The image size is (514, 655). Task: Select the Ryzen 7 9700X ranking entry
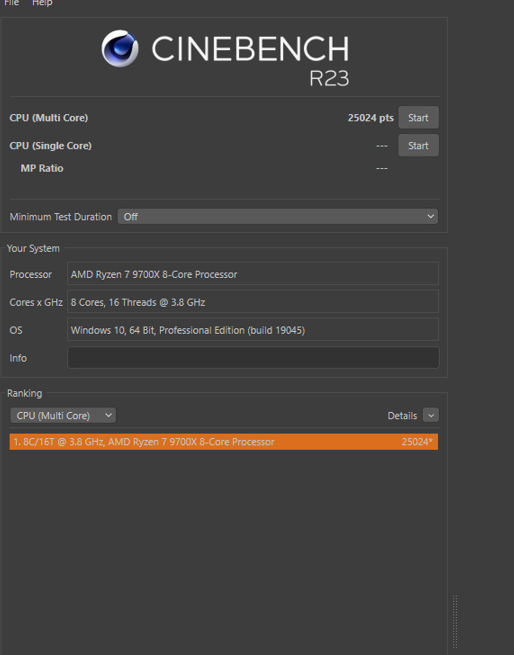pos(224,442)
